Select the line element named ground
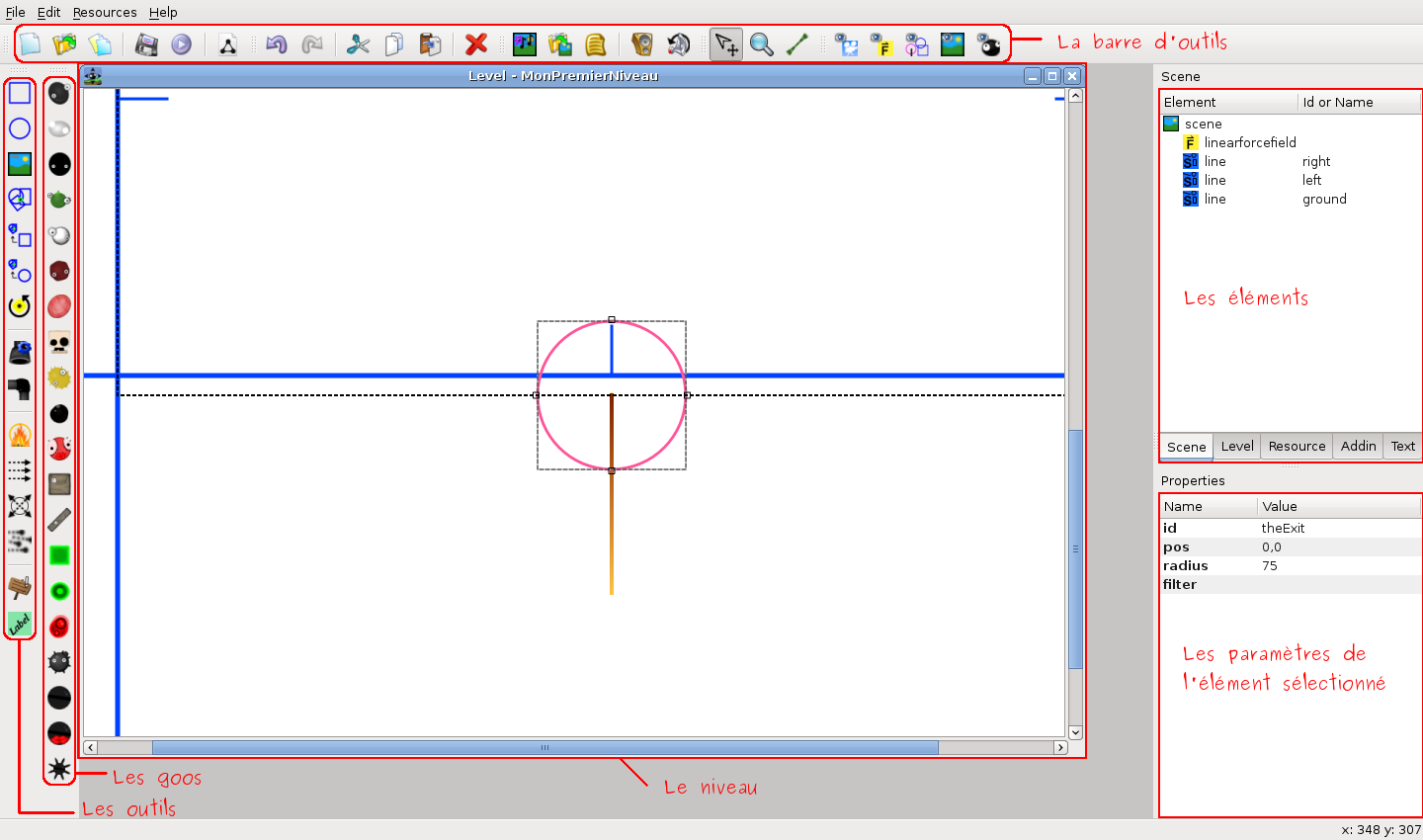 coord(1215,199)
